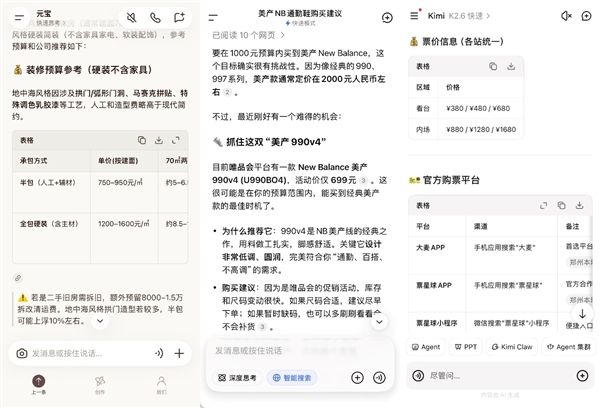Expand the 官方购票平台 table fullscreen

click(543, 206)
